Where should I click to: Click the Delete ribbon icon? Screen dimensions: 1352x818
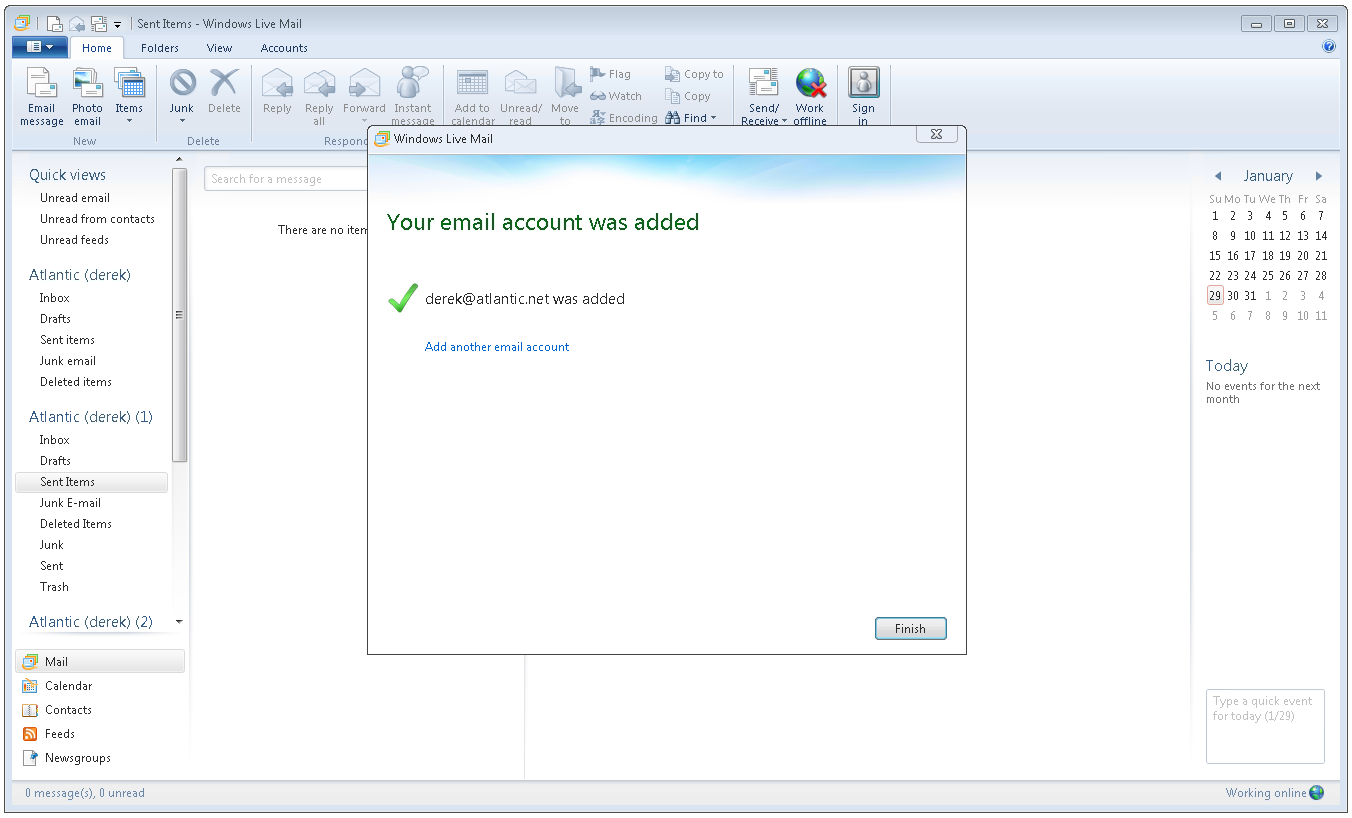(224, 92)
